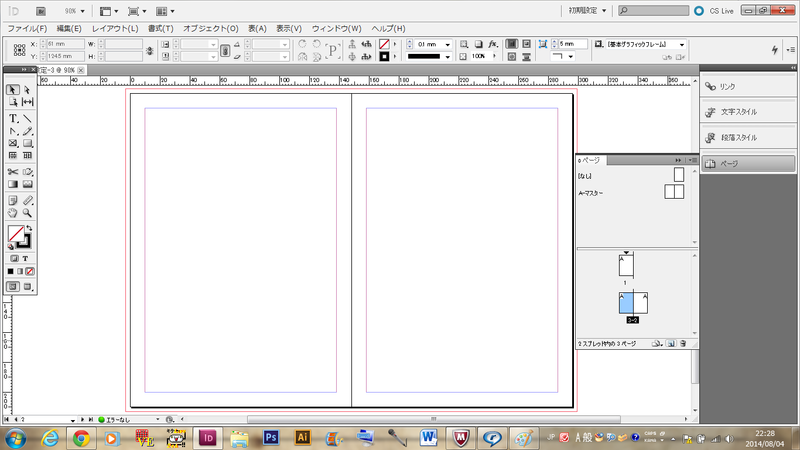
Task: Open オブジェクト(O) menu
Action: [211, 29]
